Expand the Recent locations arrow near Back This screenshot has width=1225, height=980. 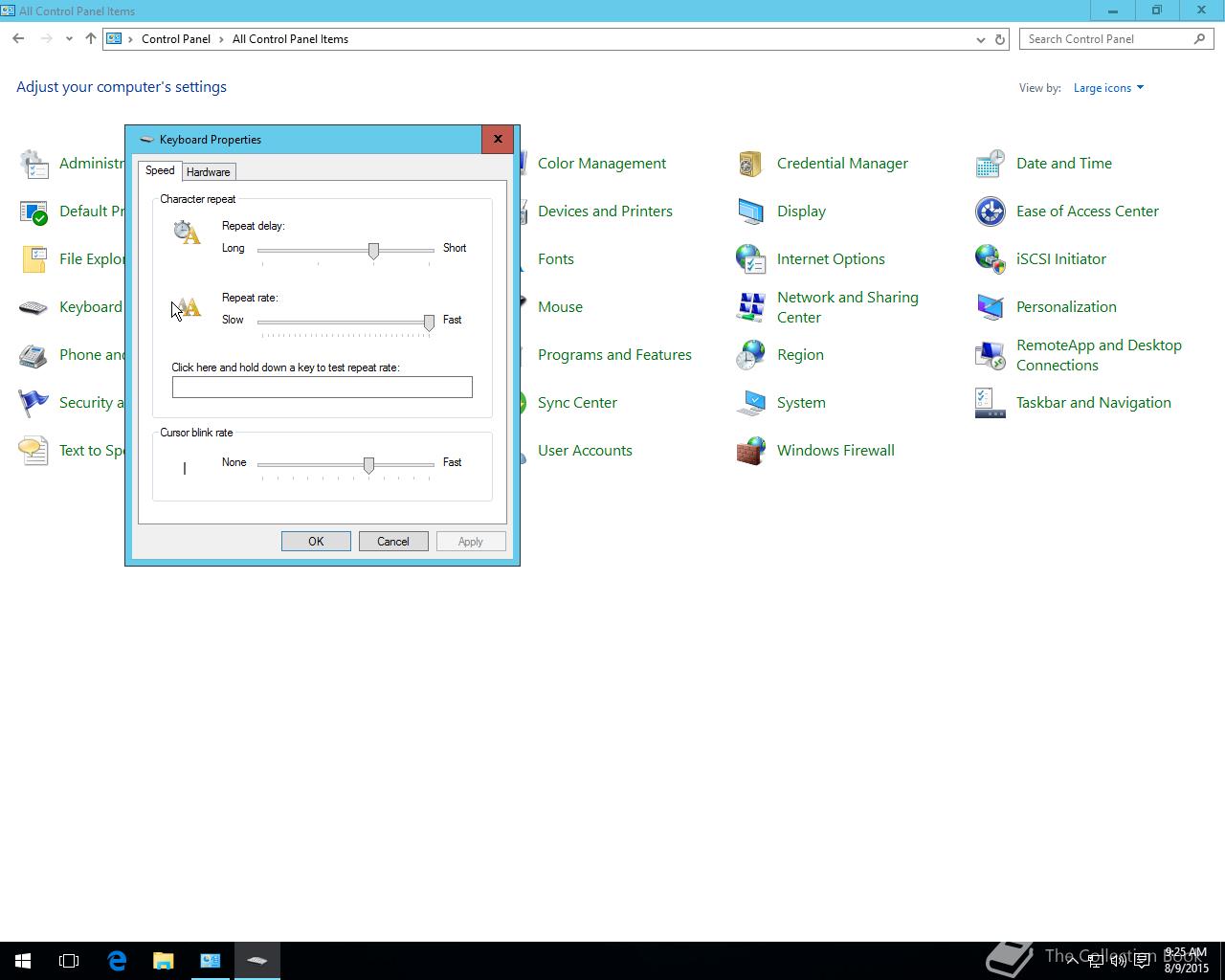[69, 39]
